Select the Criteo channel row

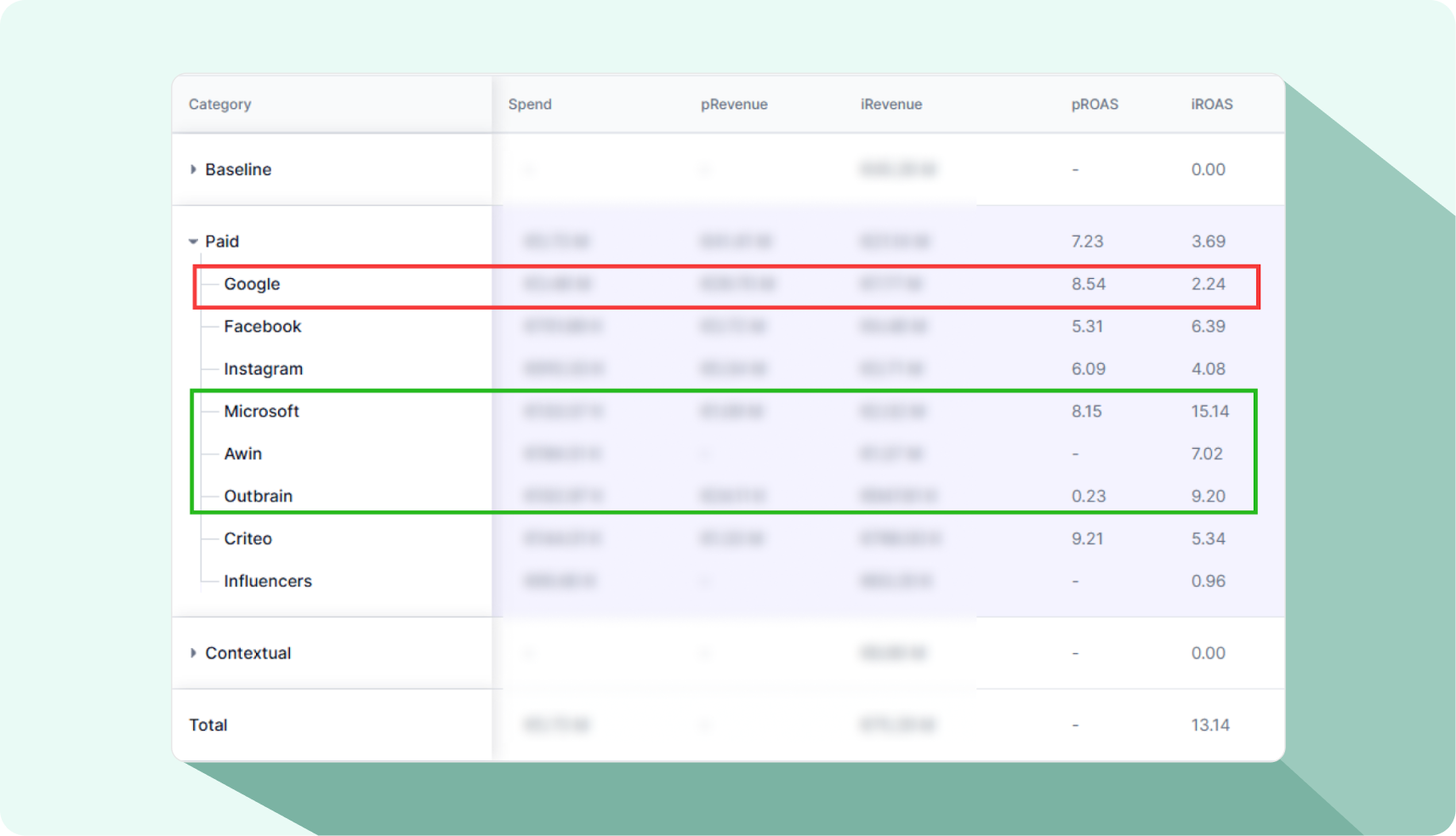click(x=247, y=539)
